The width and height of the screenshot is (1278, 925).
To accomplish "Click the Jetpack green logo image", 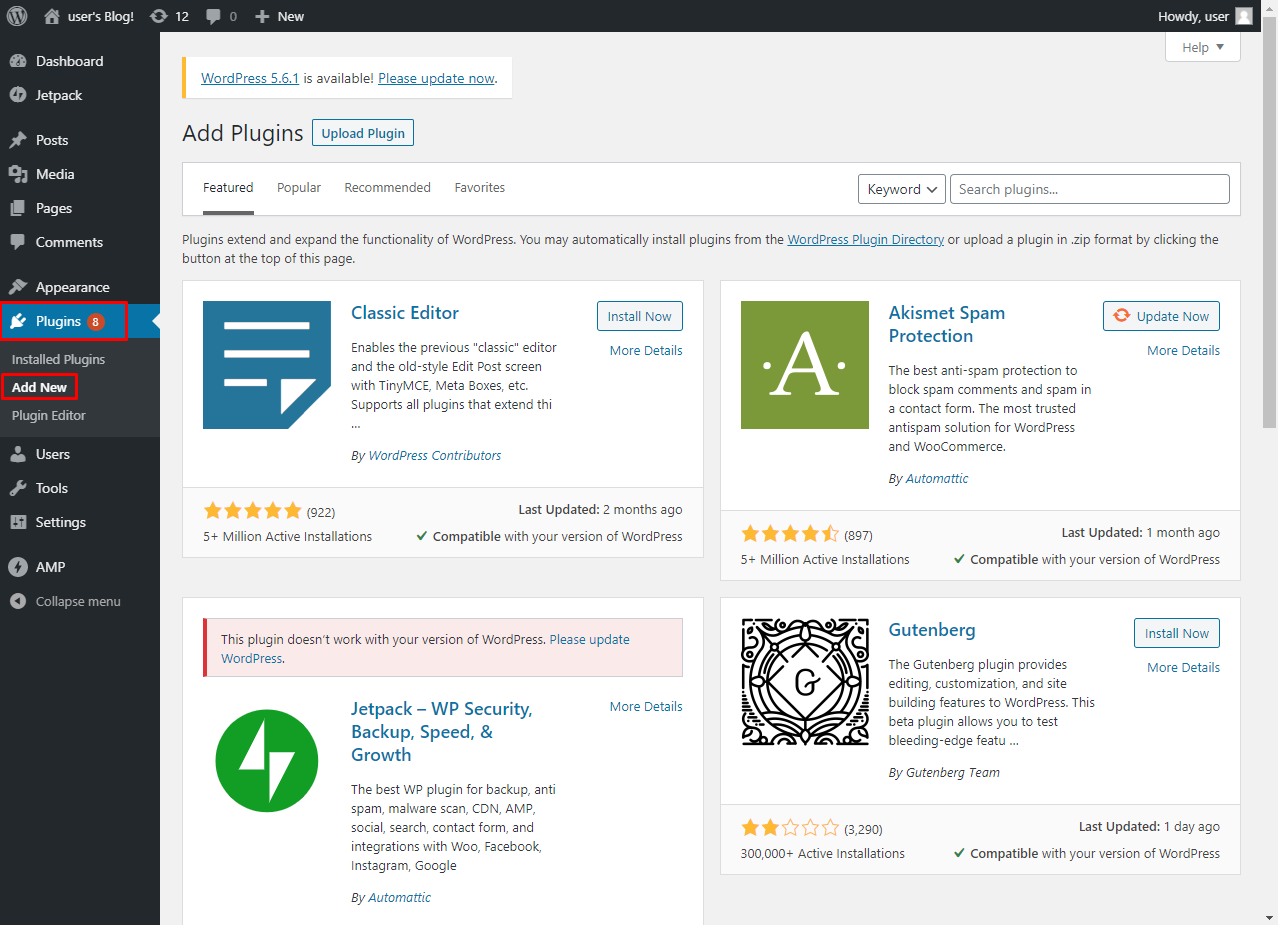I will [x=267, y=762].
